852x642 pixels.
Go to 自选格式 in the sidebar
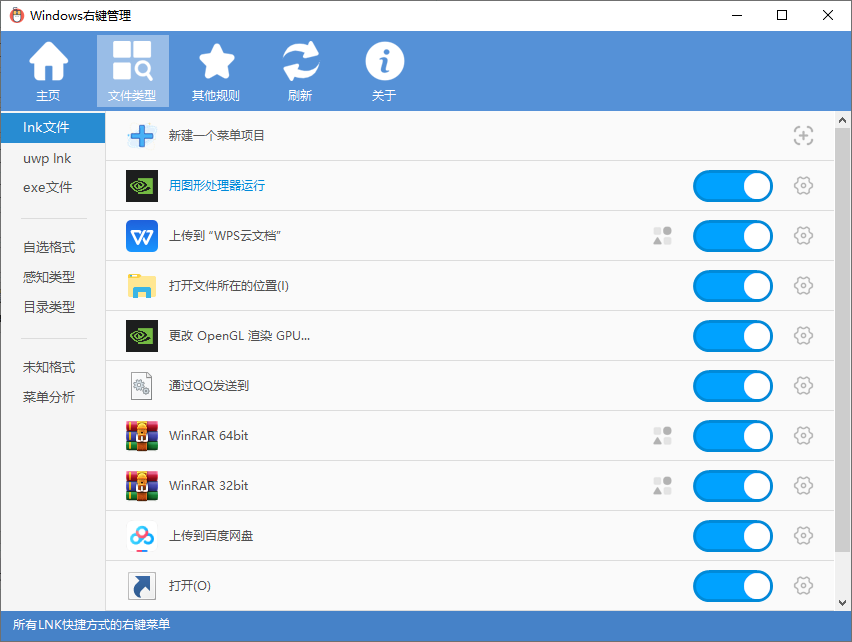(x=49, y=247)
